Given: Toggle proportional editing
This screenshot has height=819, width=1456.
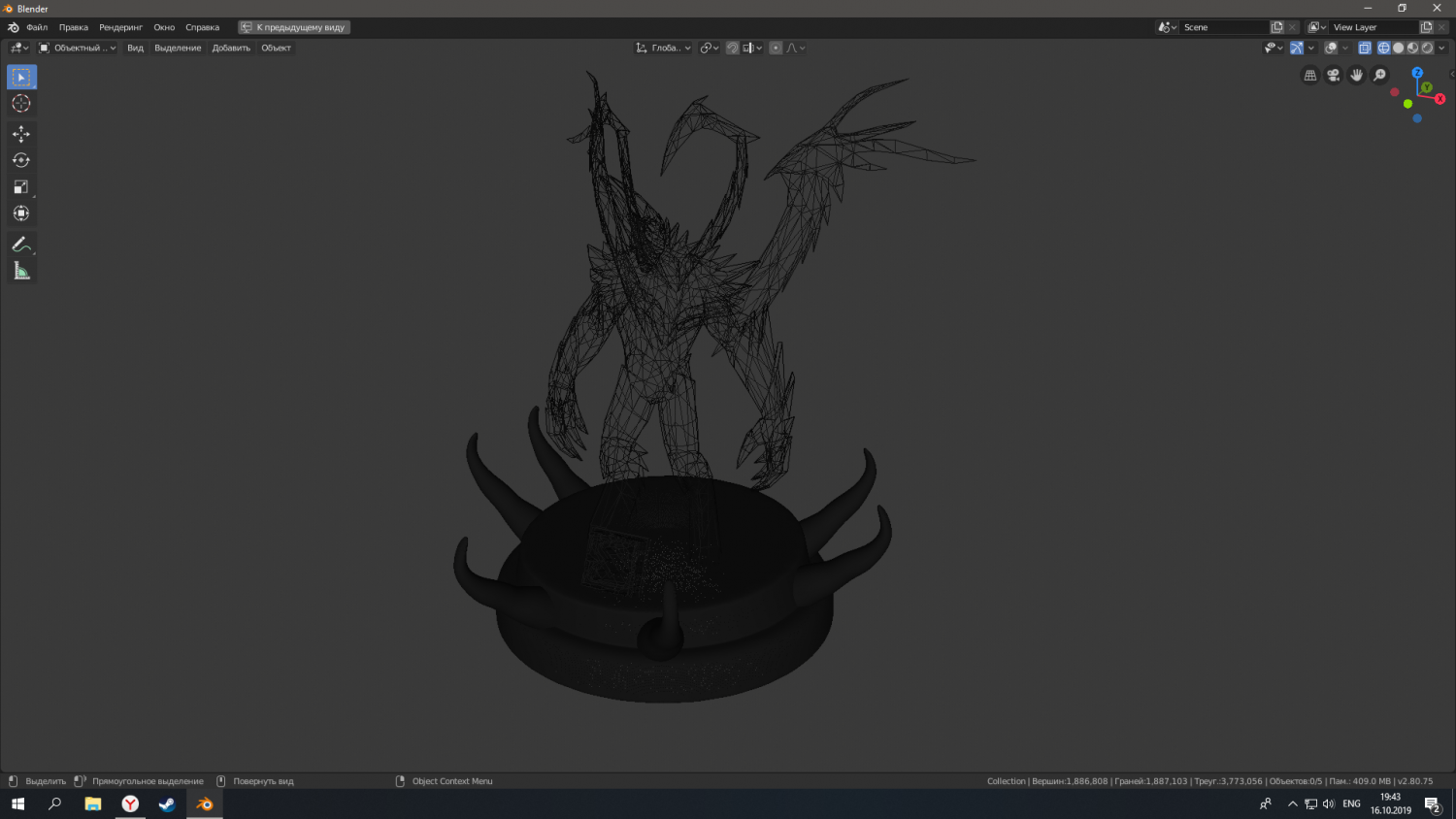Looking at the screenshot, I should pyautogui.click(x=776, y=48).
